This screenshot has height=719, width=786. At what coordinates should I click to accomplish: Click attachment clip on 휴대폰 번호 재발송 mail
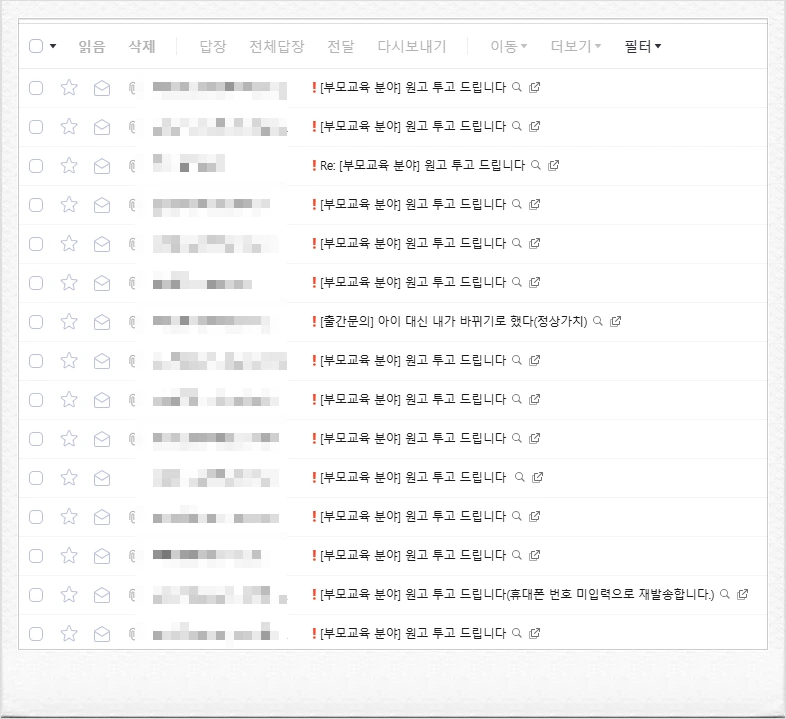pos(132,595)
